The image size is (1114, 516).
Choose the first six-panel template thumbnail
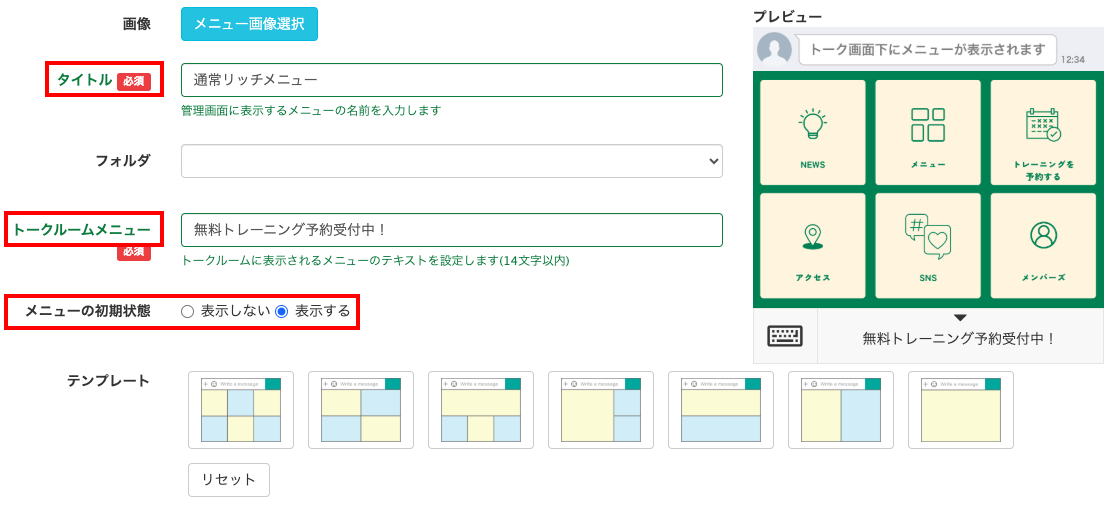[241, 410]
